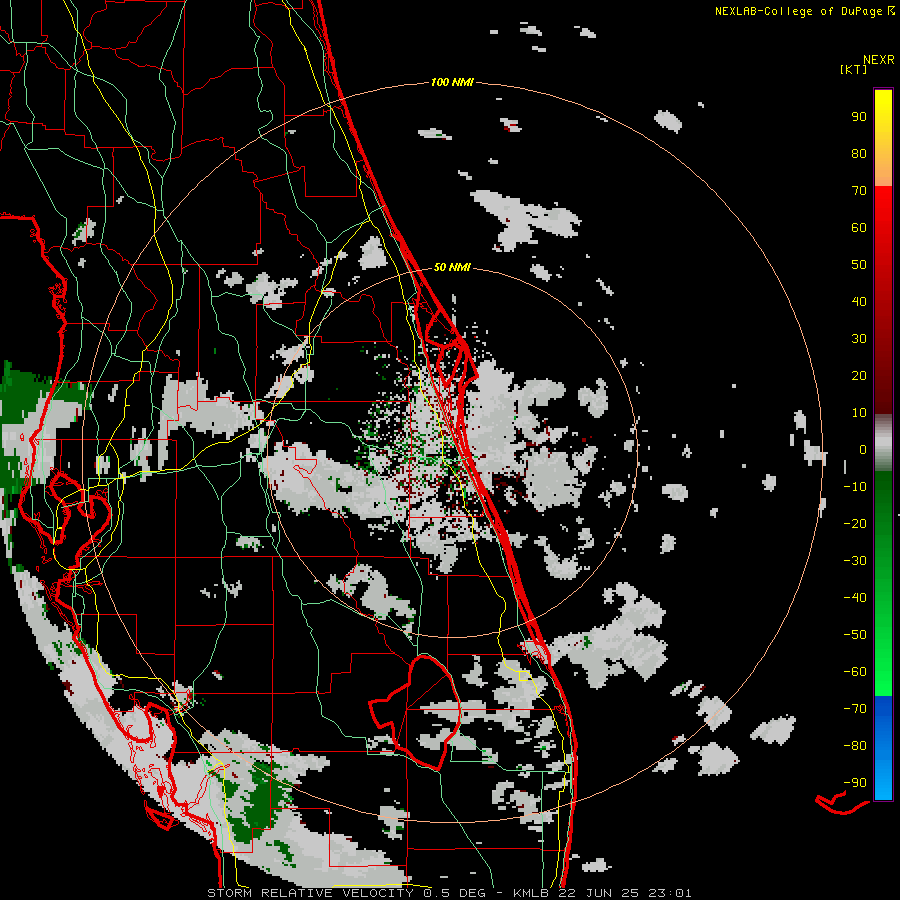This screenshot has width=900, height=900.
Task: Click the -70 value on velocity scale
Action: point(855,709)
